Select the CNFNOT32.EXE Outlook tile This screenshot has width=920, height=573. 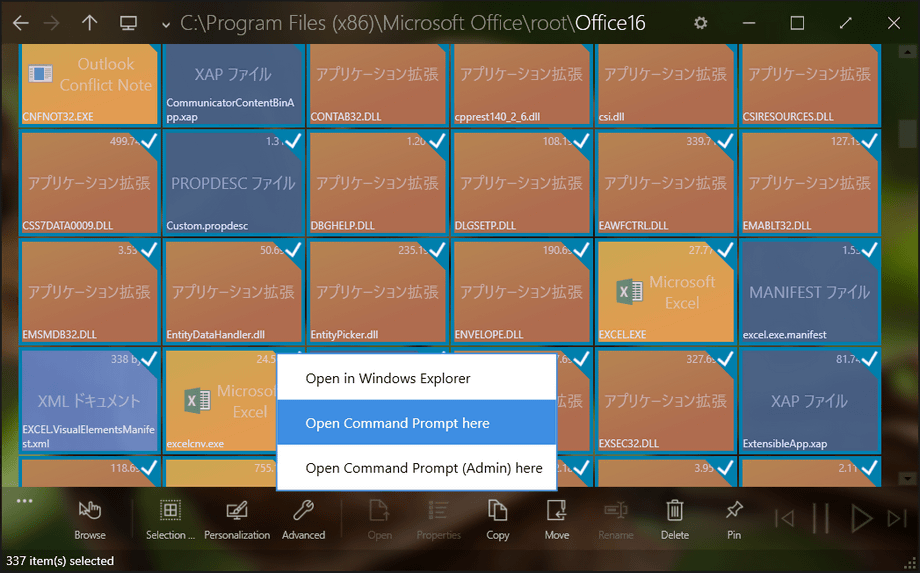[89, 84]
